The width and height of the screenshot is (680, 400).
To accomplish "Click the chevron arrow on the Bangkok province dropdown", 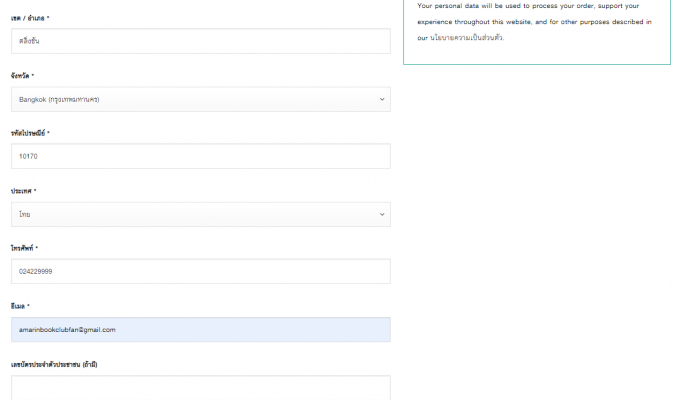I will click(x=381, y=99).
